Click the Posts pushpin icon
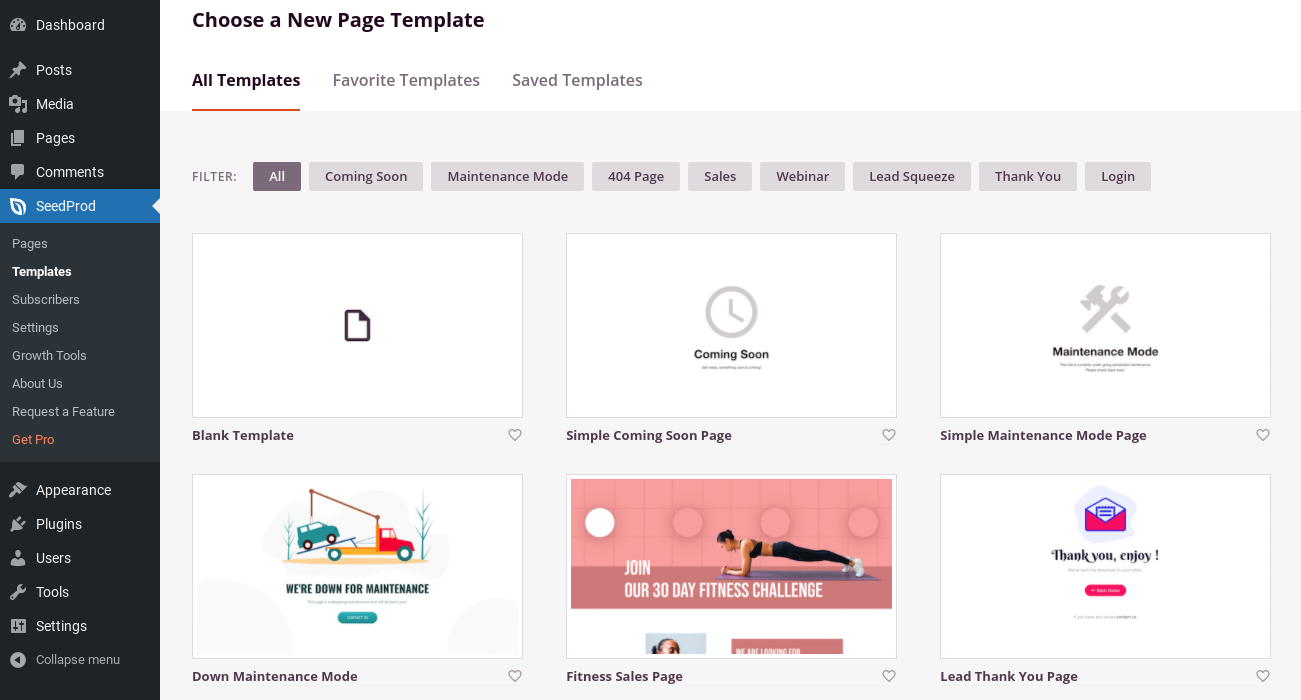 18,70
